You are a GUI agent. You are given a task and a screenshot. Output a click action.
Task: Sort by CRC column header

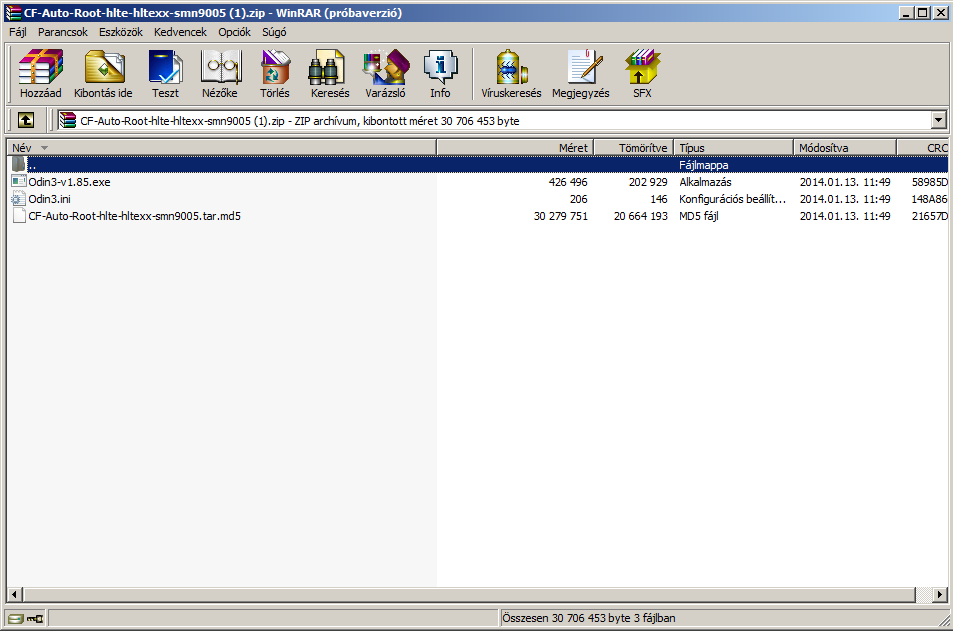[x=923, y=148]
